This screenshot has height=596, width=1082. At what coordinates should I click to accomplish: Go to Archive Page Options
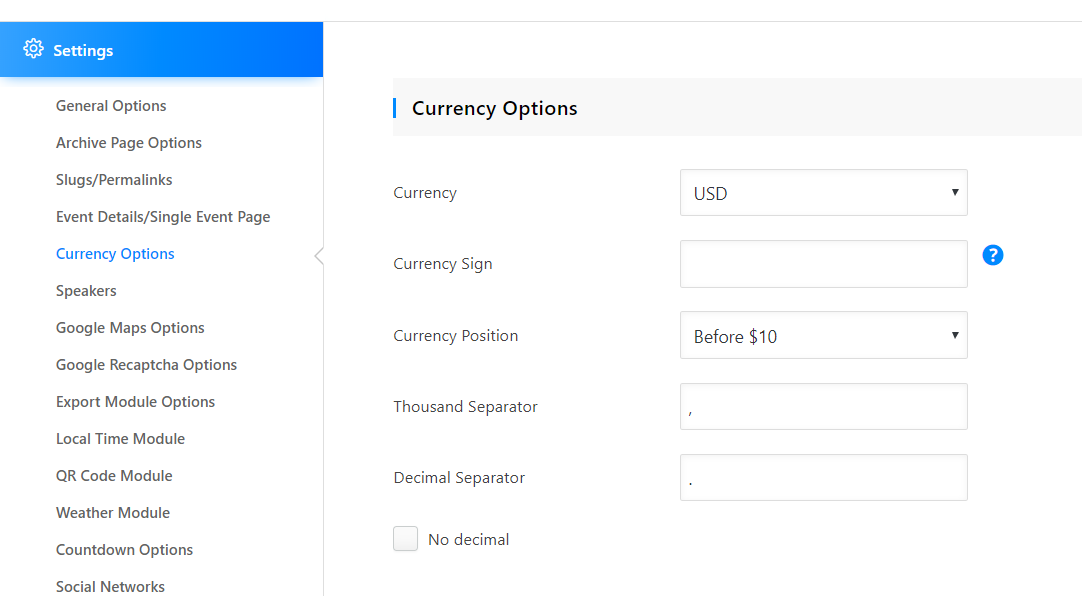(x=129, y=143)
